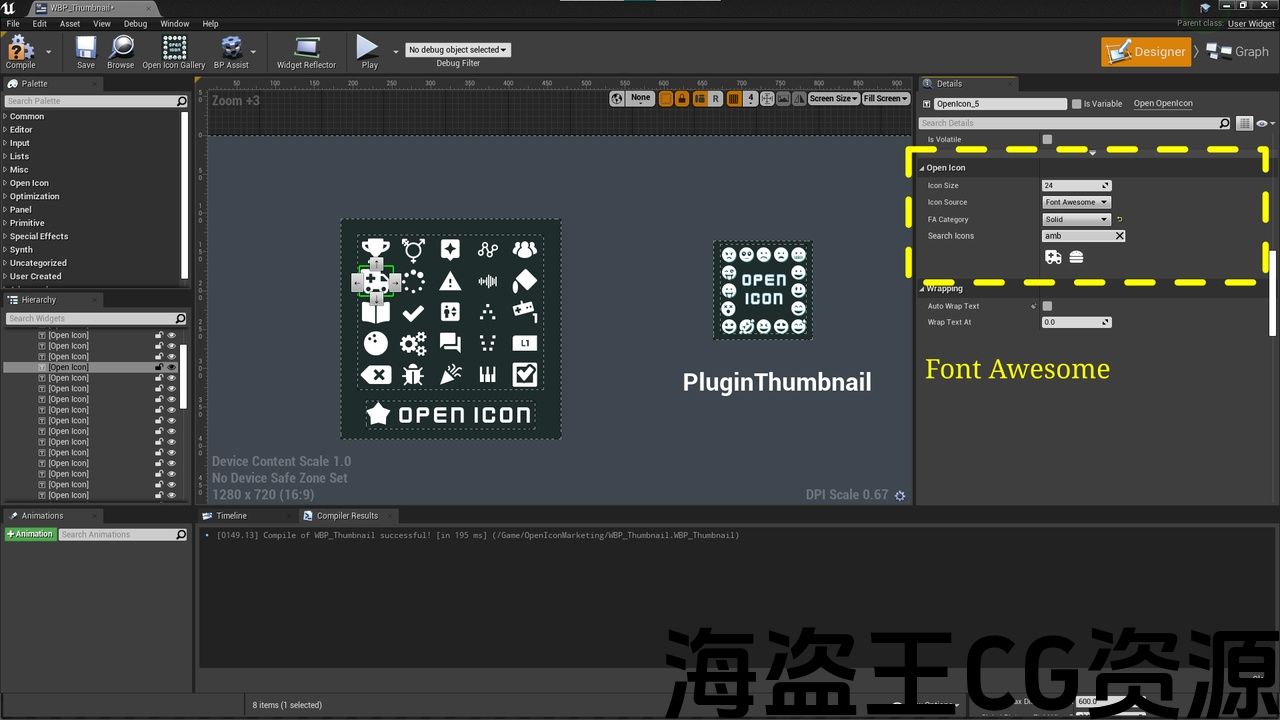
Task: Open the Asset menu
Action: pos(70,24)
